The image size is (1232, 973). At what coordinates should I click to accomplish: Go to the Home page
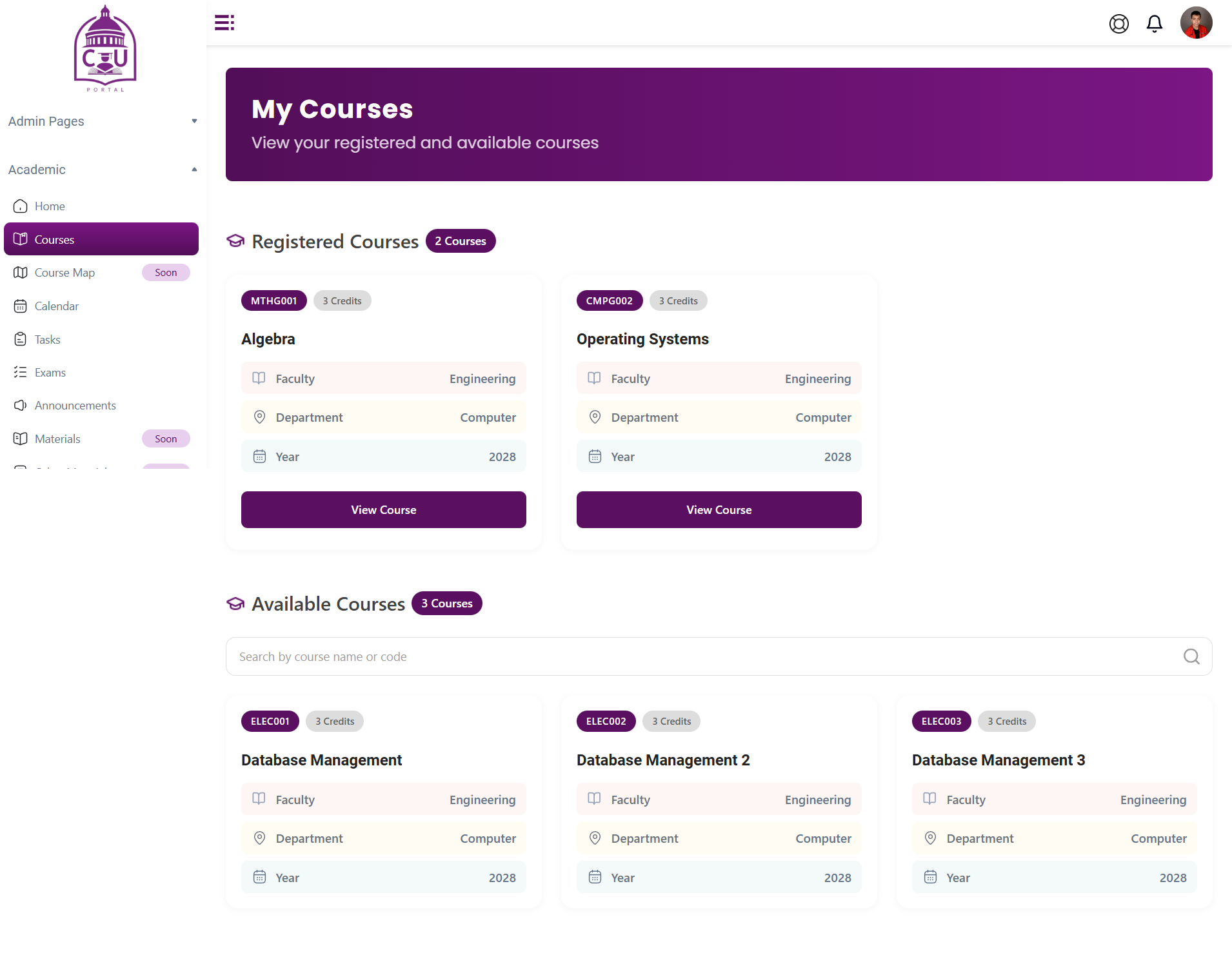(50, 206)
